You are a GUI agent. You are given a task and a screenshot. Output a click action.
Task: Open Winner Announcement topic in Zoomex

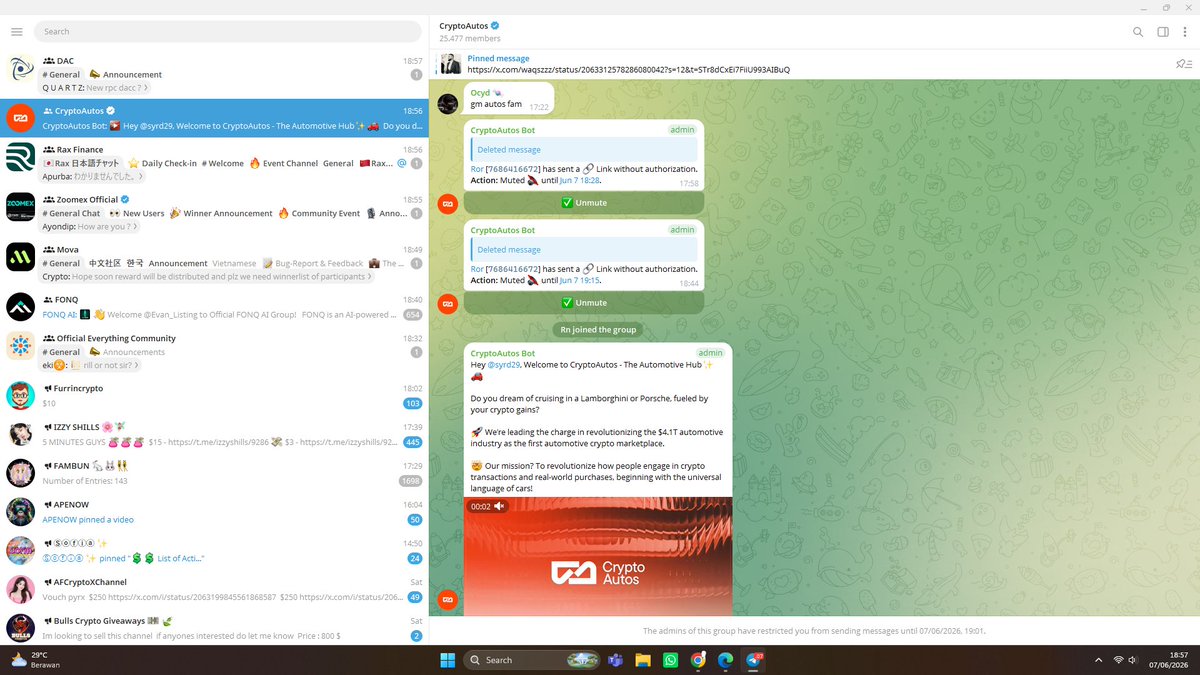[220, 213]
